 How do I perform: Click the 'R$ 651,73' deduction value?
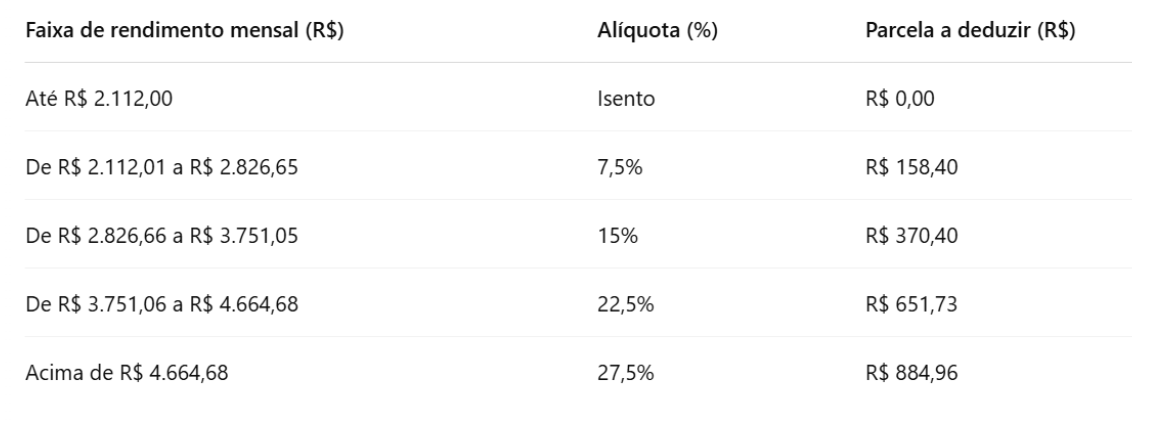click(911, 304)
